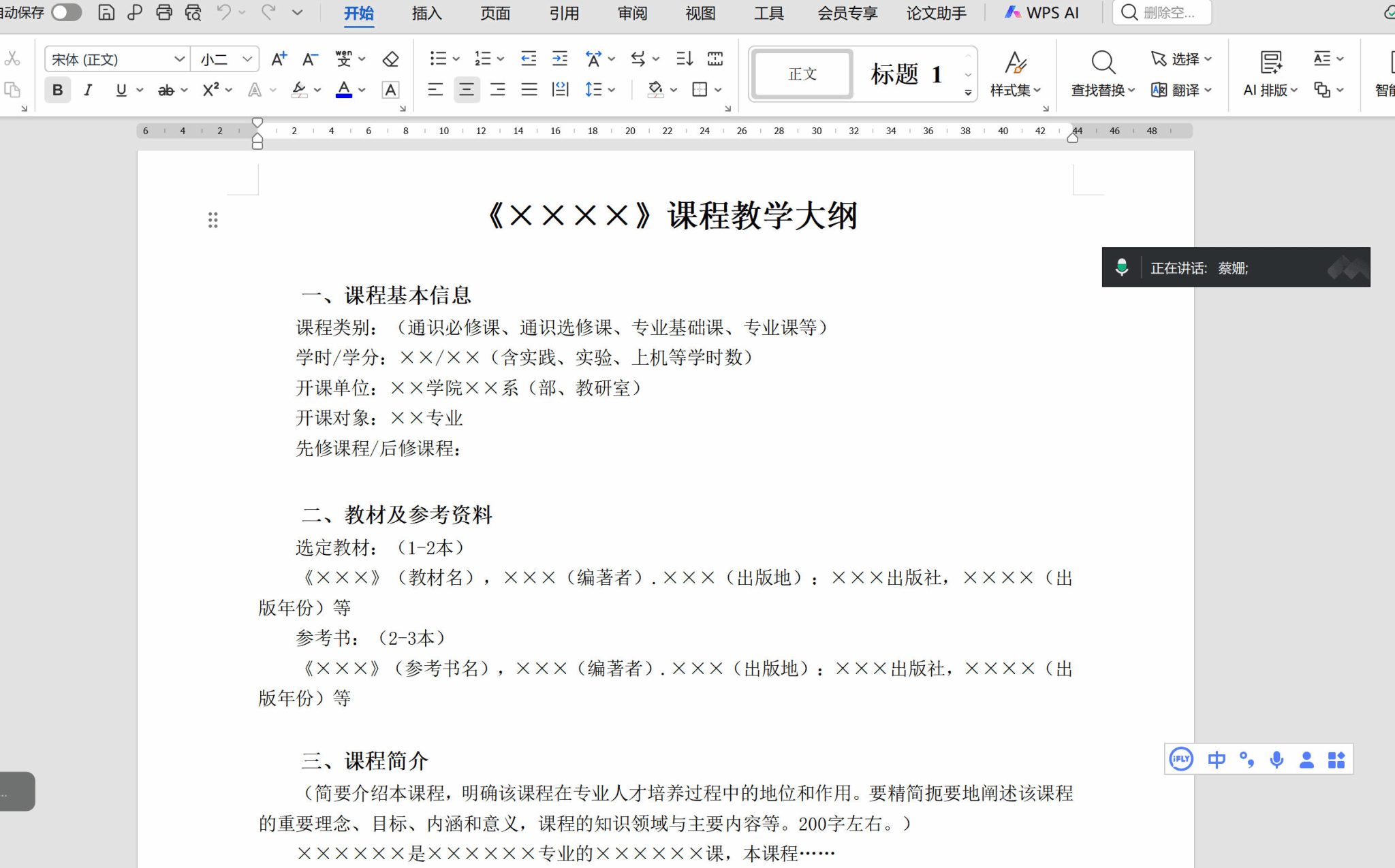The image size is (1395, 868).
Task: Clear formatting with the eraser icon
Action: (x=390, y=59)
